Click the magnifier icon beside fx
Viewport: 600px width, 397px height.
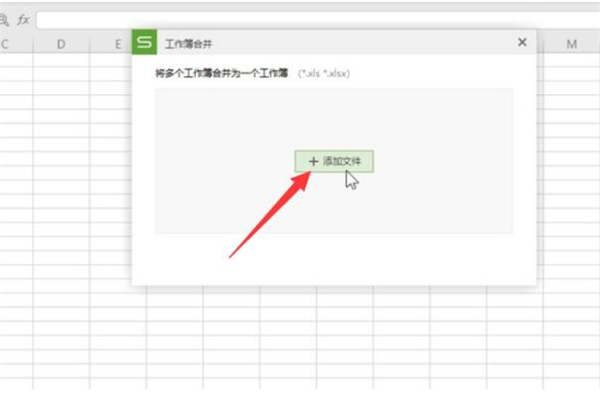pos(4,20)
